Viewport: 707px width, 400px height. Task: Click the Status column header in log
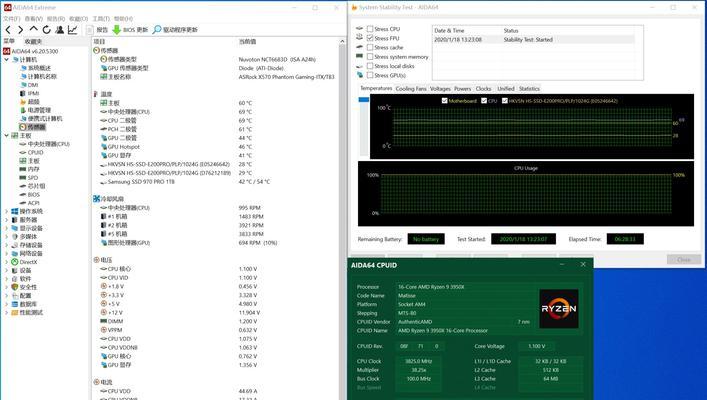(x=511, y=31)
